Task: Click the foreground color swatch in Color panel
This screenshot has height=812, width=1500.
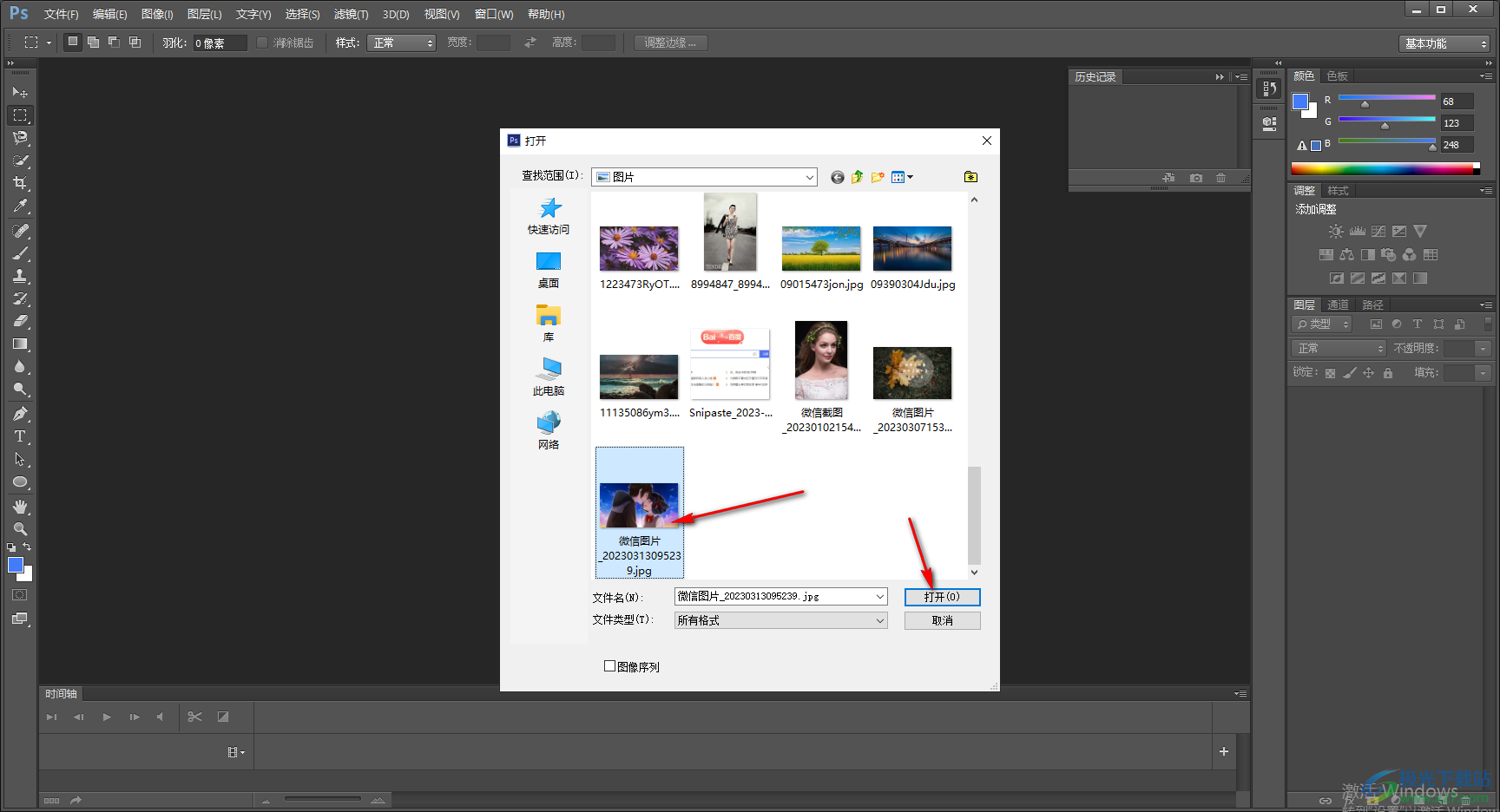Action: tap(1300, 101)
